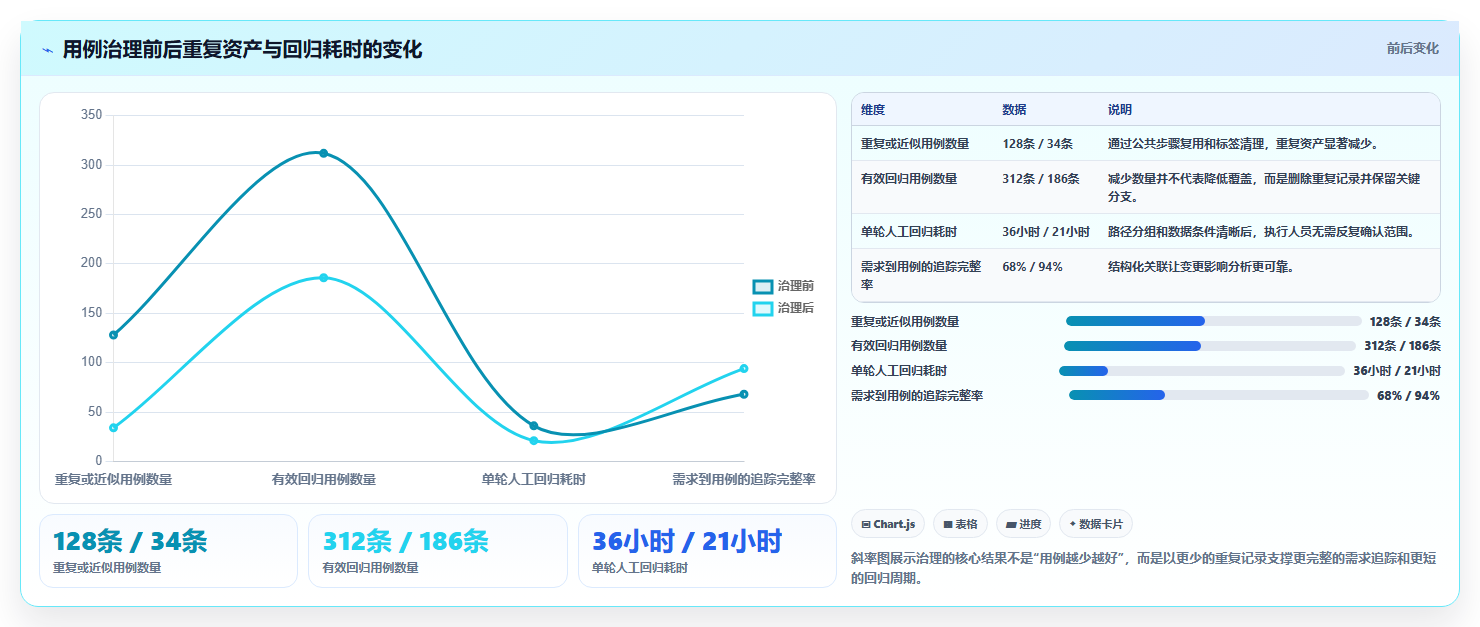Viewport: 1480px width, 627px height.
Task: Click table cell 68% / 94%
Action: [1032, 267]
